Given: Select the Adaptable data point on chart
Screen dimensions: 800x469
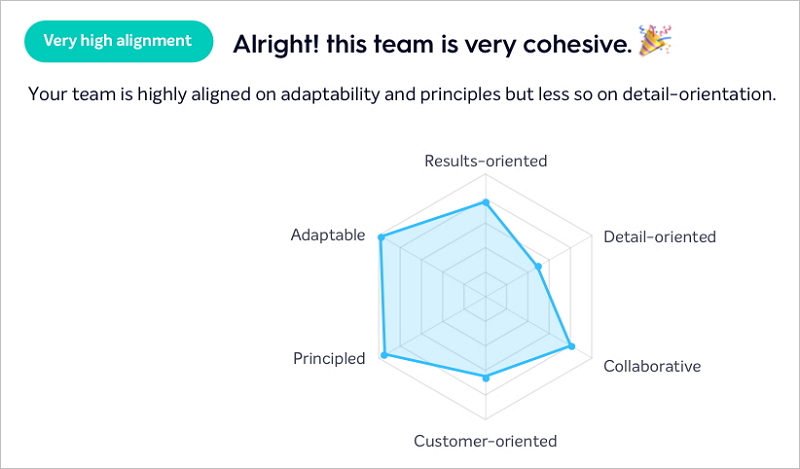Looking at the screenshot, I should (x=381, y=237).
